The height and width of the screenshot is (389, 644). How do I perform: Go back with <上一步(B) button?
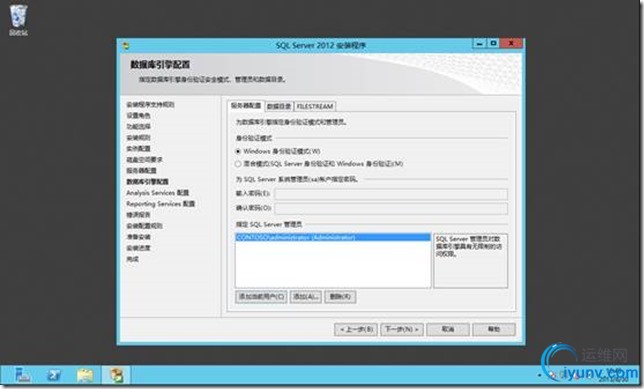tap(356, 329)
